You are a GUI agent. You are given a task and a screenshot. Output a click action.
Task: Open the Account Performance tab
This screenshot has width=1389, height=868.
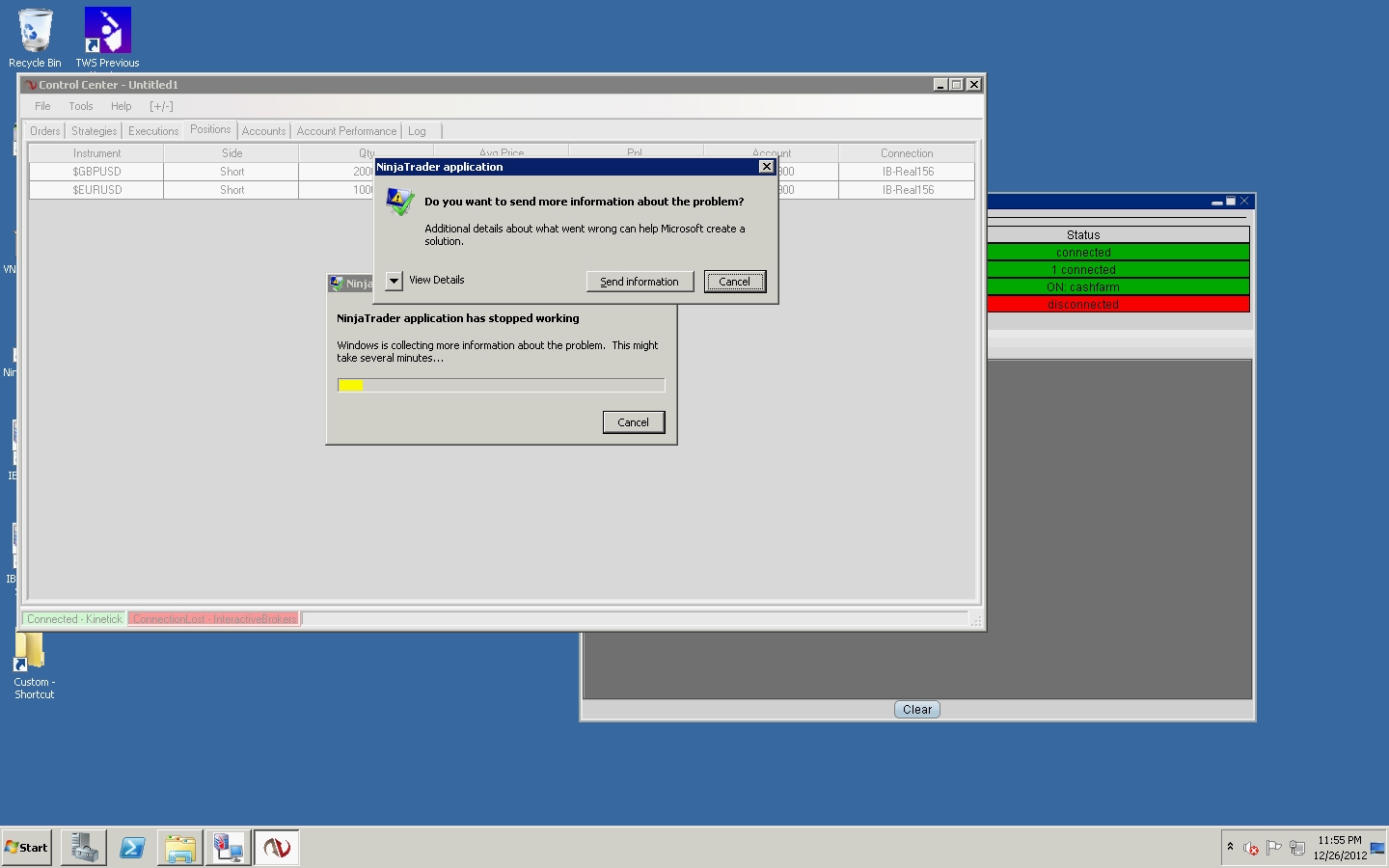point(346,131)
